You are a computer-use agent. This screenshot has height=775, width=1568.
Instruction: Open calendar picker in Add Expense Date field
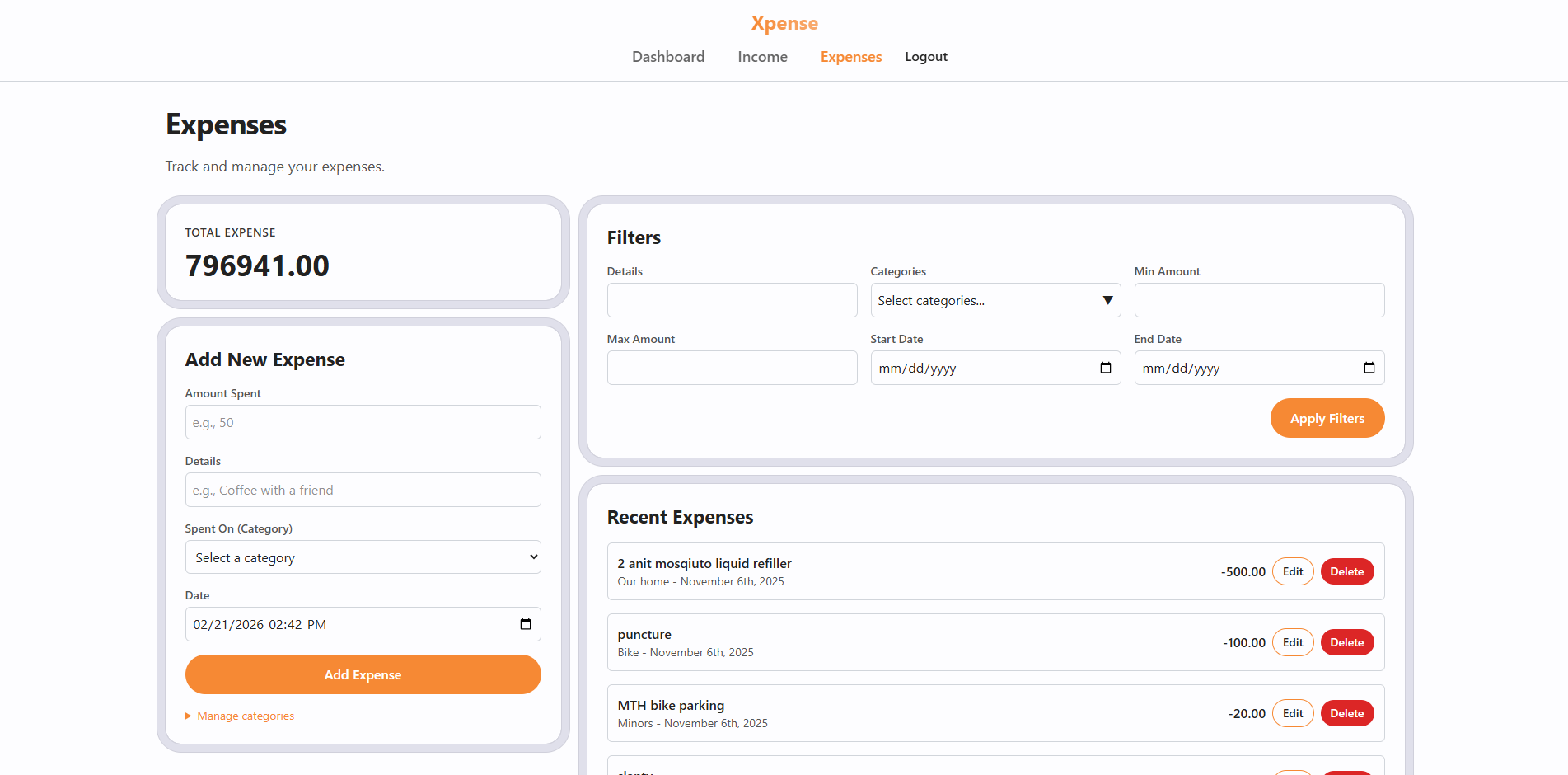[525, 624]
